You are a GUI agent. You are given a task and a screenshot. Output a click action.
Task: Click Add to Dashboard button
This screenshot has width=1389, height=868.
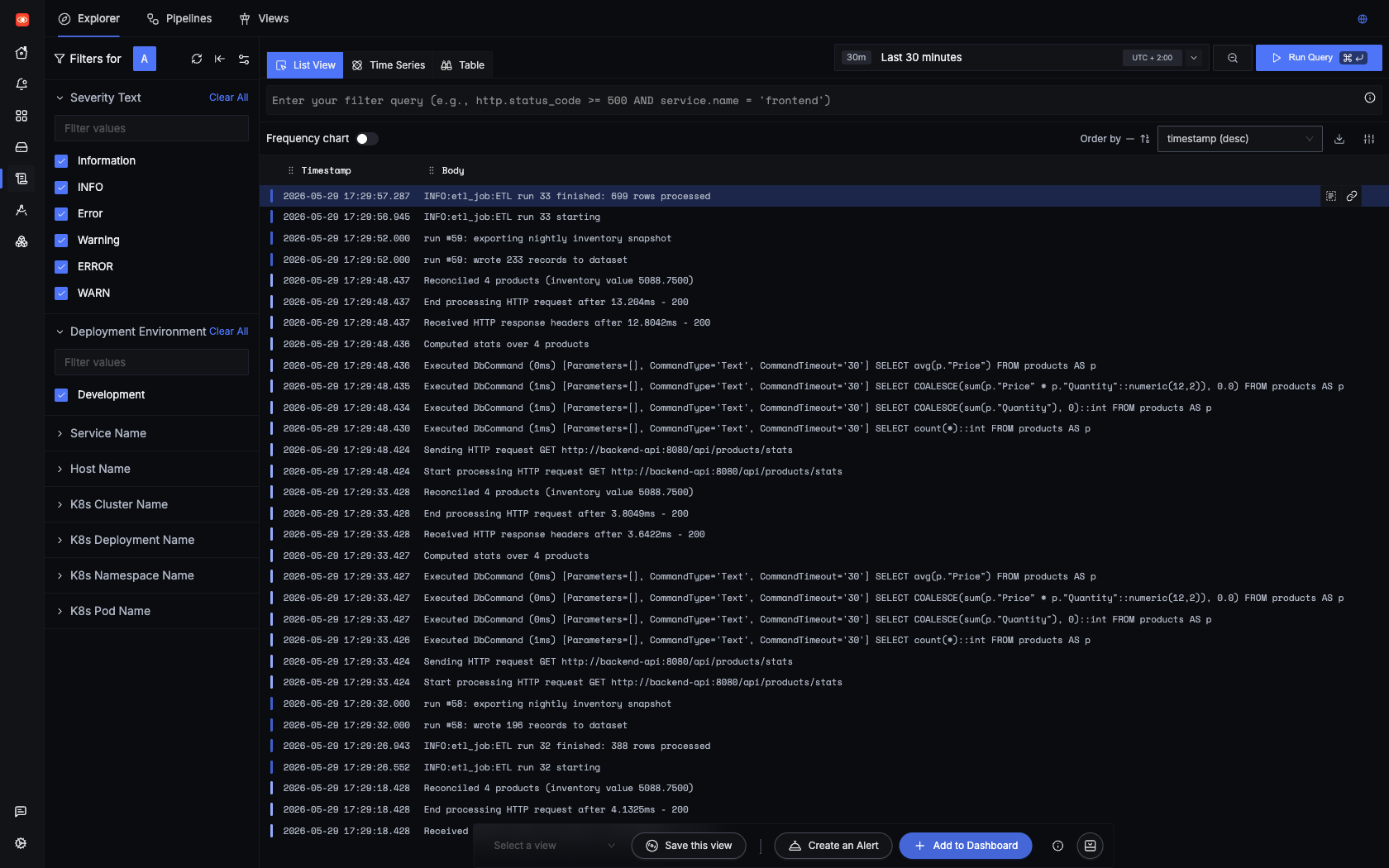point(966,846)
